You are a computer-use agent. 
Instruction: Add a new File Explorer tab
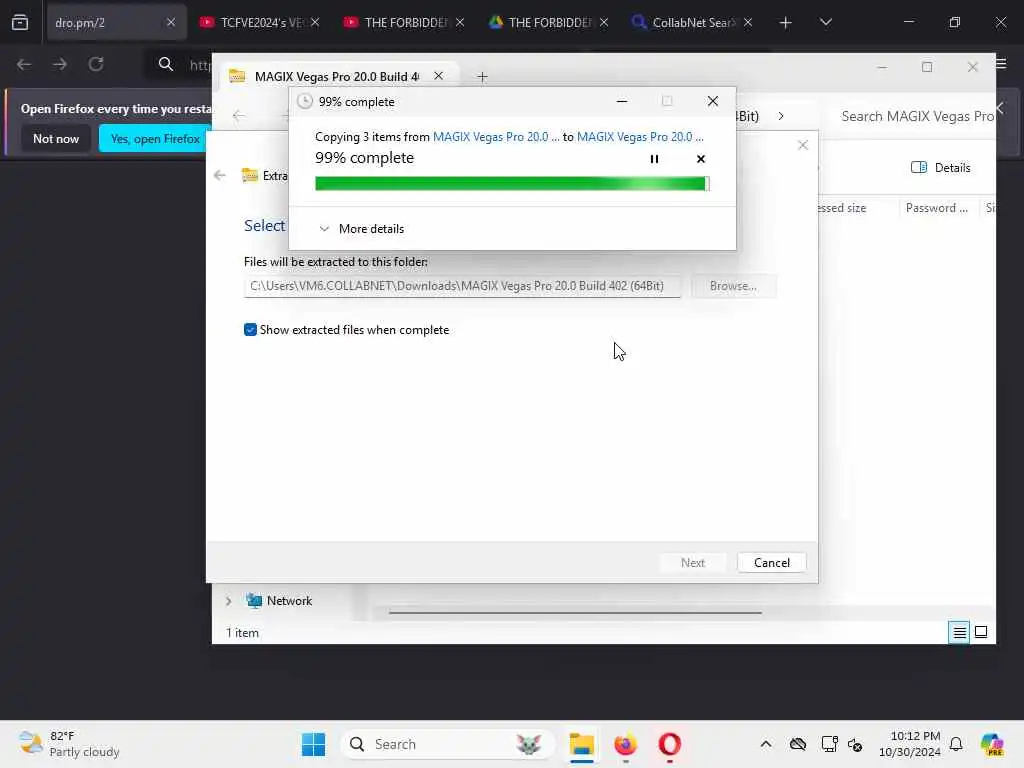coord(482,77)
